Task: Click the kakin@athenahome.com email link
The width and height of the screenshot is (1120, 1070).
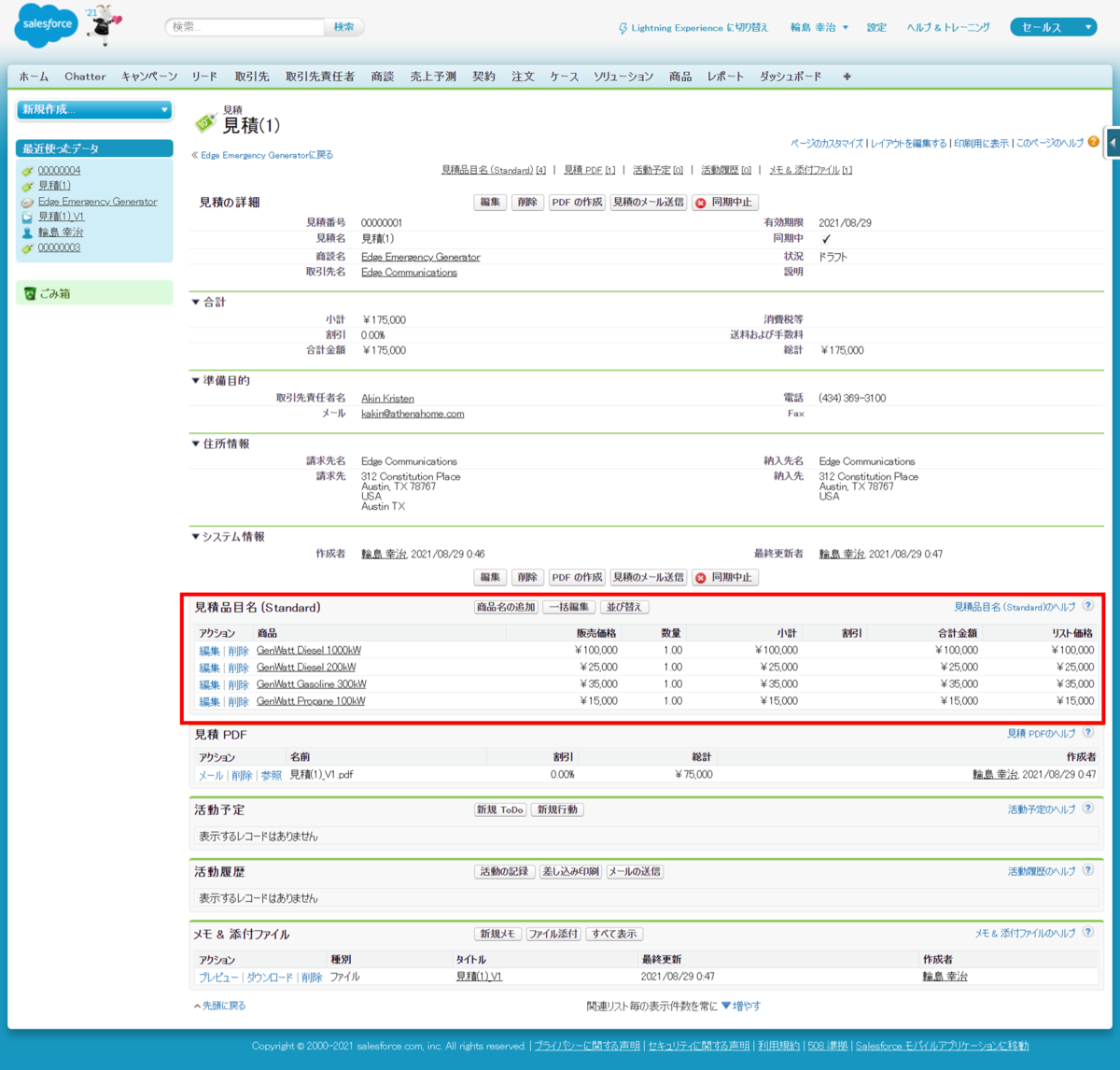Action: point(413,414)
